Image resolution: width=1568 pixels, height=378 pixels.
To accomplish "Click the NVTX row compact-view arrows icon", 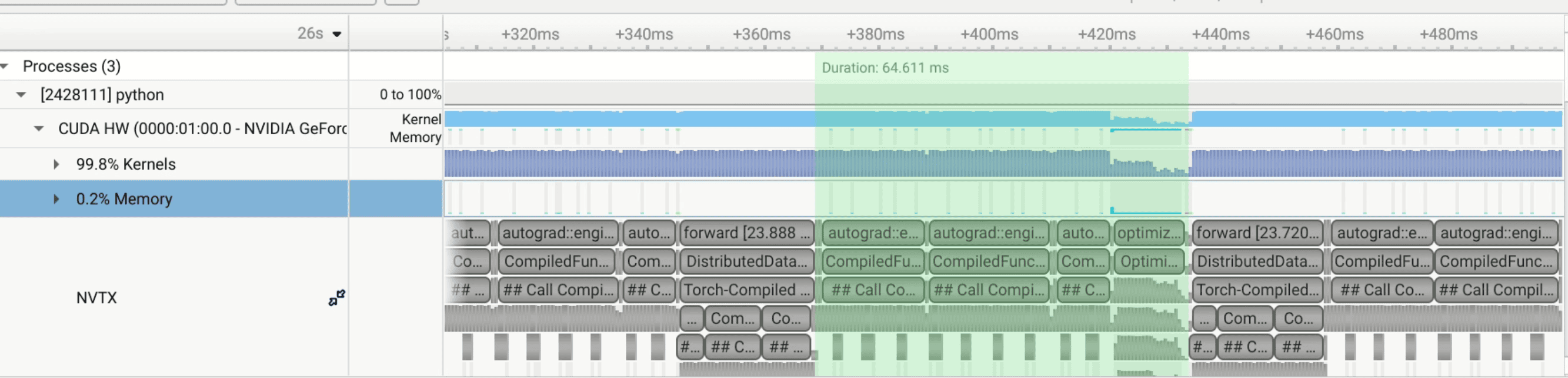I will click(x=336, y=297).
